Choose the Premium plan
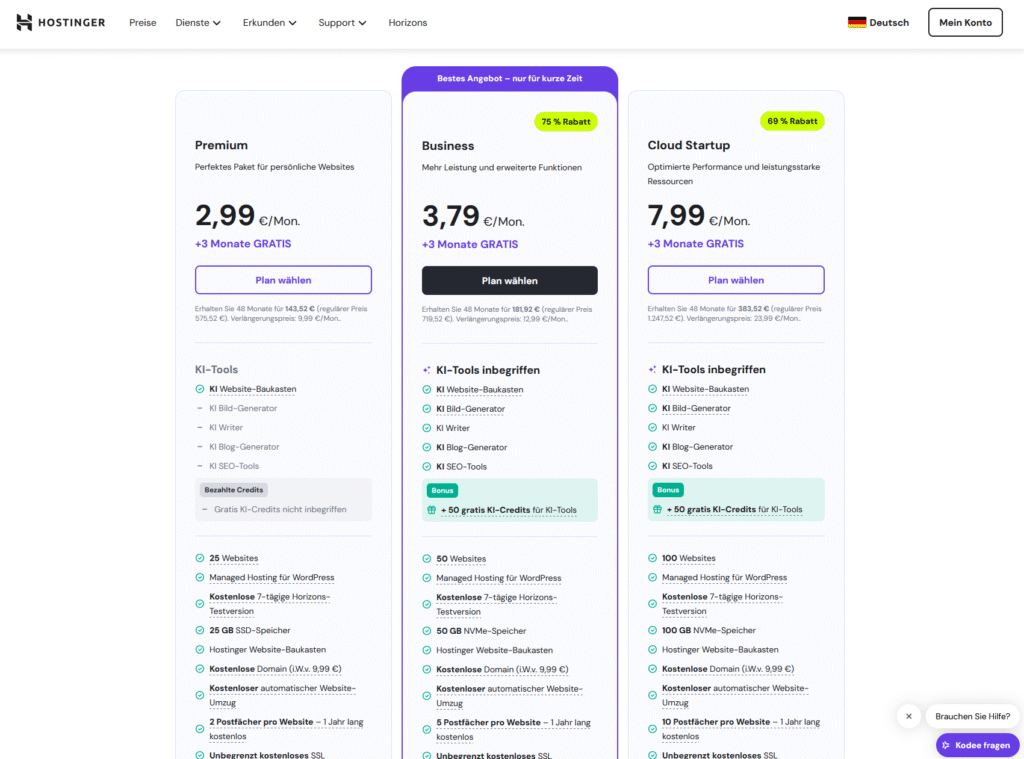The width and height of the screenshot is (1024, 759). 283,280
